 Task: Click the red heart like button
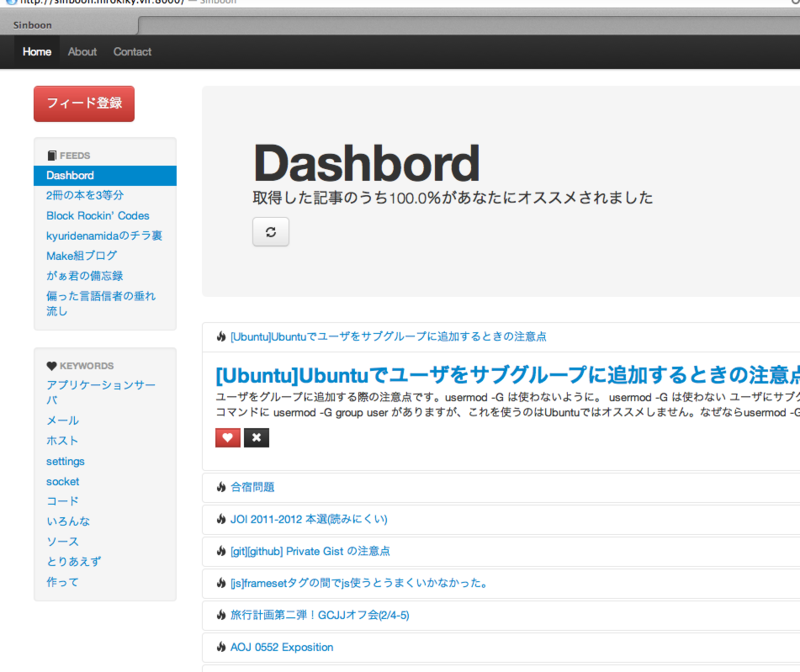click(x=228, y=437)
